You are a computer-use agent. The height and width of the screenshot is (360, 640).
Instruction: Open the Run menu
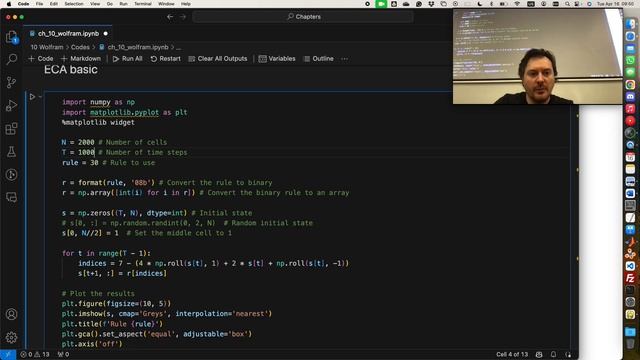pos(123,4)
